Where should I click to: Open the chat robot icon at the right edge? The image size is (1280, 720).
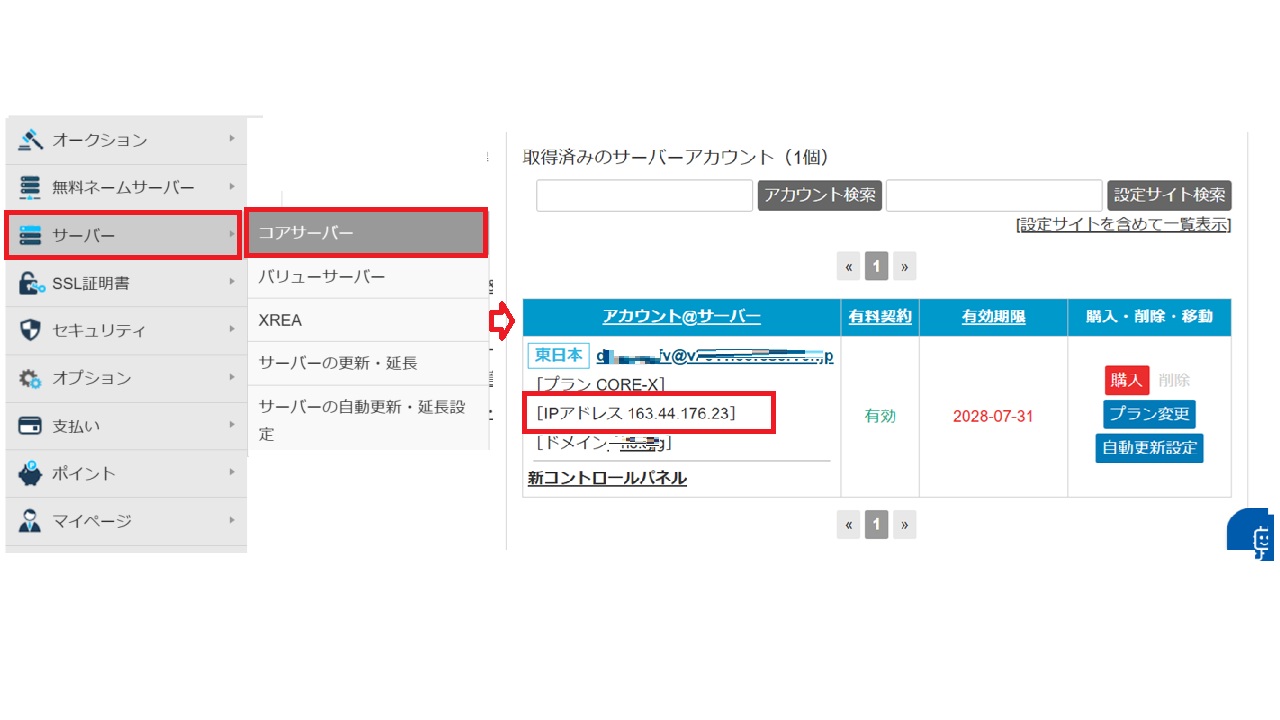pyautogui.click(x=1258, y=537)
